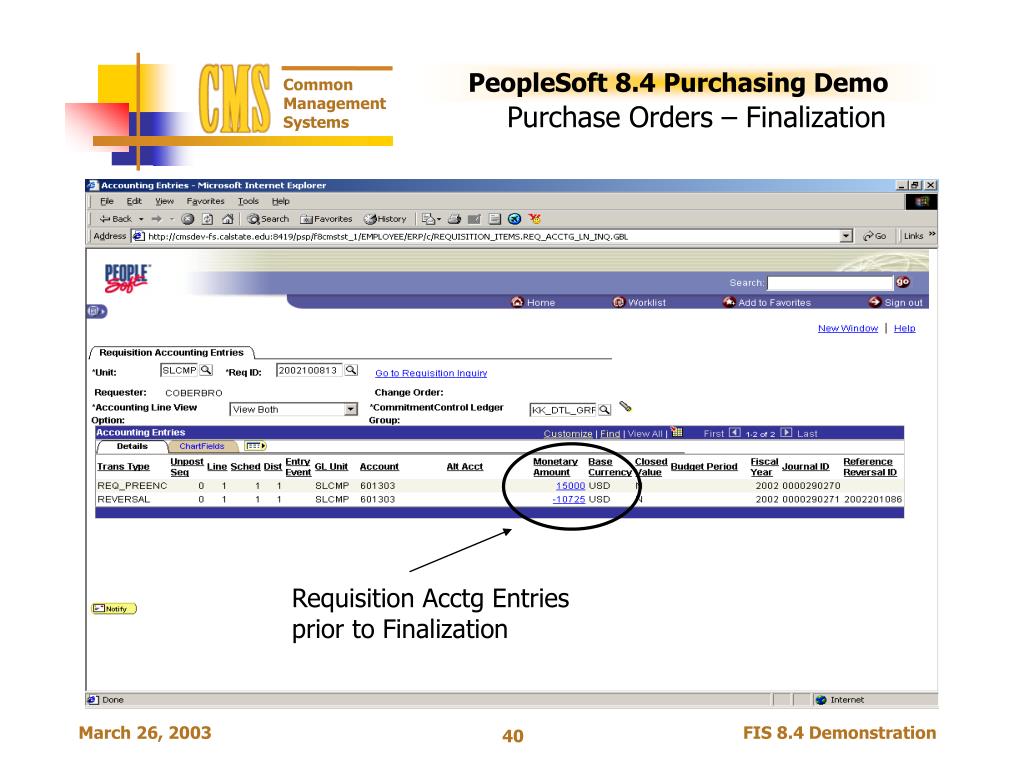Click the Find grid link
The image size is (1024, 768).
tap(610, 434)
